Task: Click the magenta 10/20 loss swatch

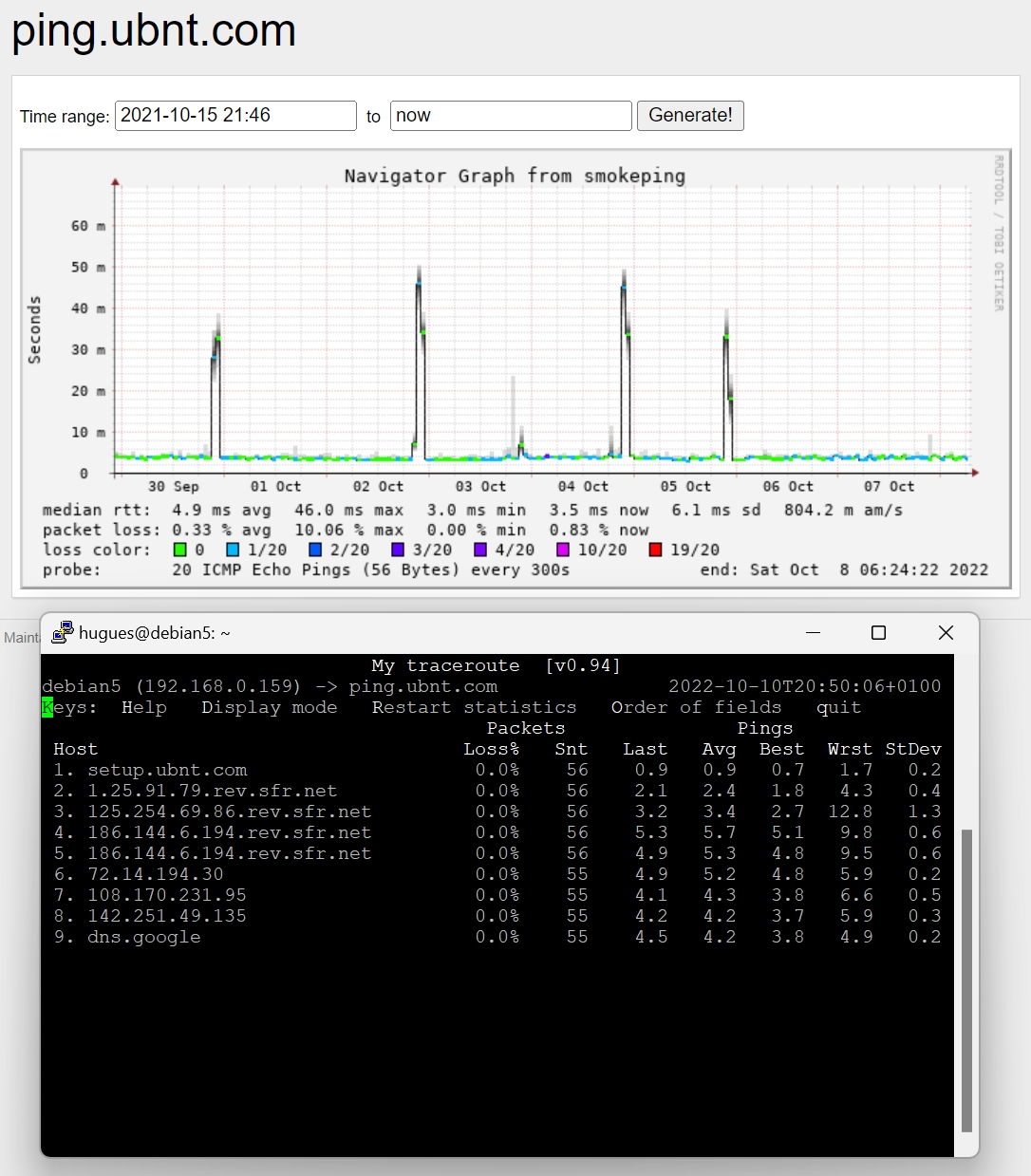Action: [x=563, y=550]
